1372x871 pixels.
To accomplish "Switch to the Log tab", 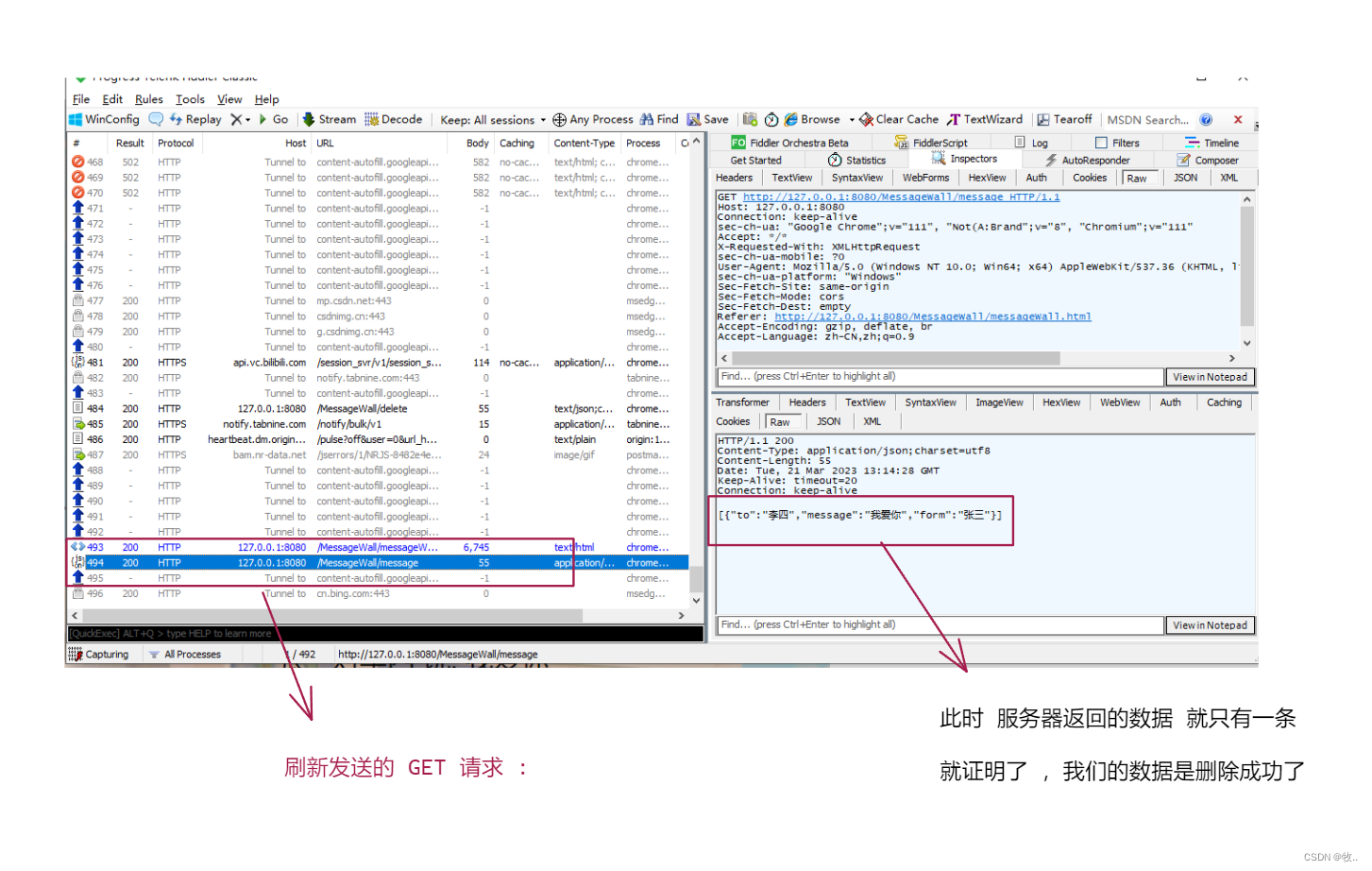I will point(1031,143).
